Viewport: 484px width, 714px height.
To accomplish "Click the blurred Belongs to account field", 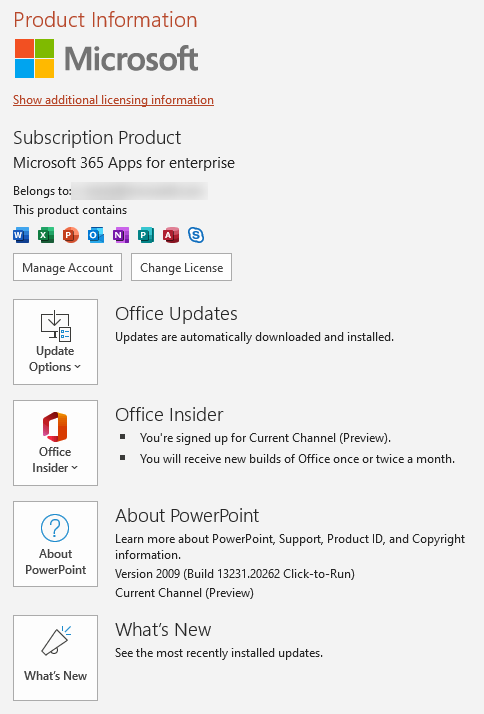I will coord(140,191).
